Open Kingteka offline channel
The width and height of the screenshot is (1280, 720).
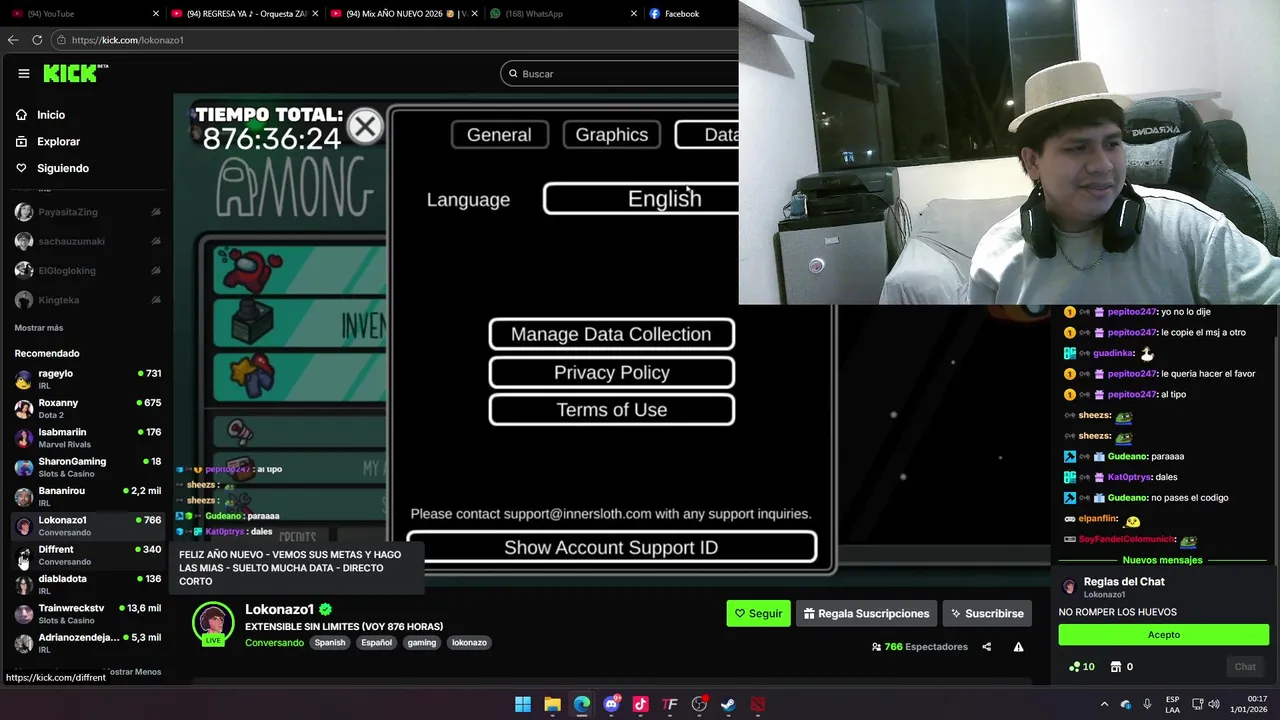click(88, 300)
